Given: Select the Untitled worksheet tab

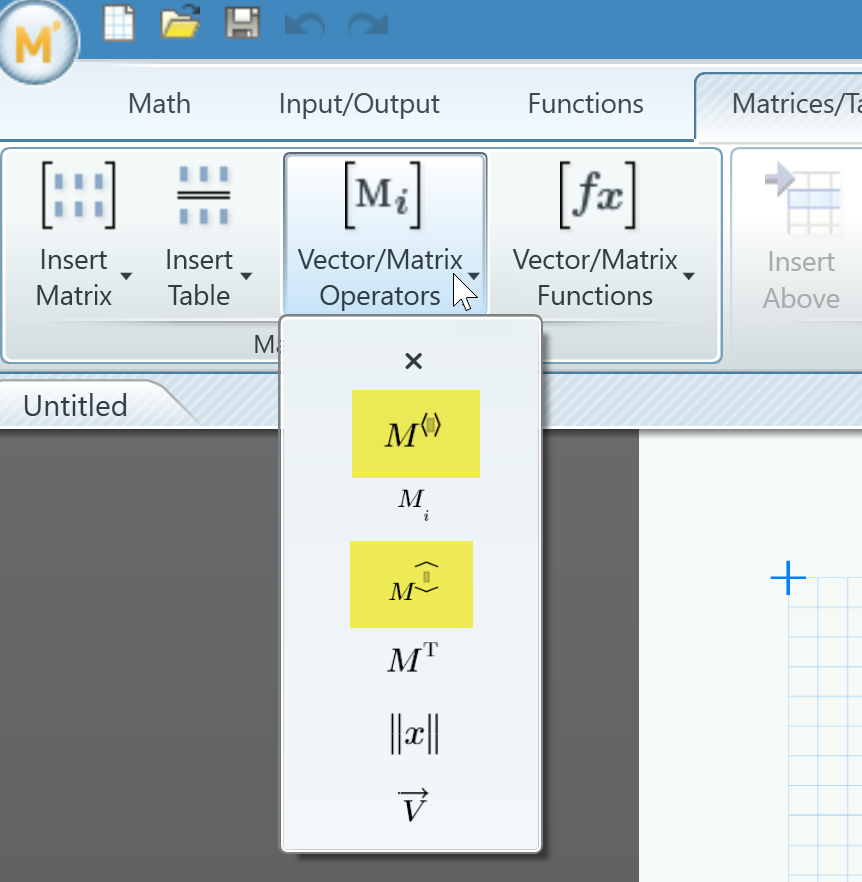Looking at the screenshot, I should pyautogui.click(x=75, y=406).
